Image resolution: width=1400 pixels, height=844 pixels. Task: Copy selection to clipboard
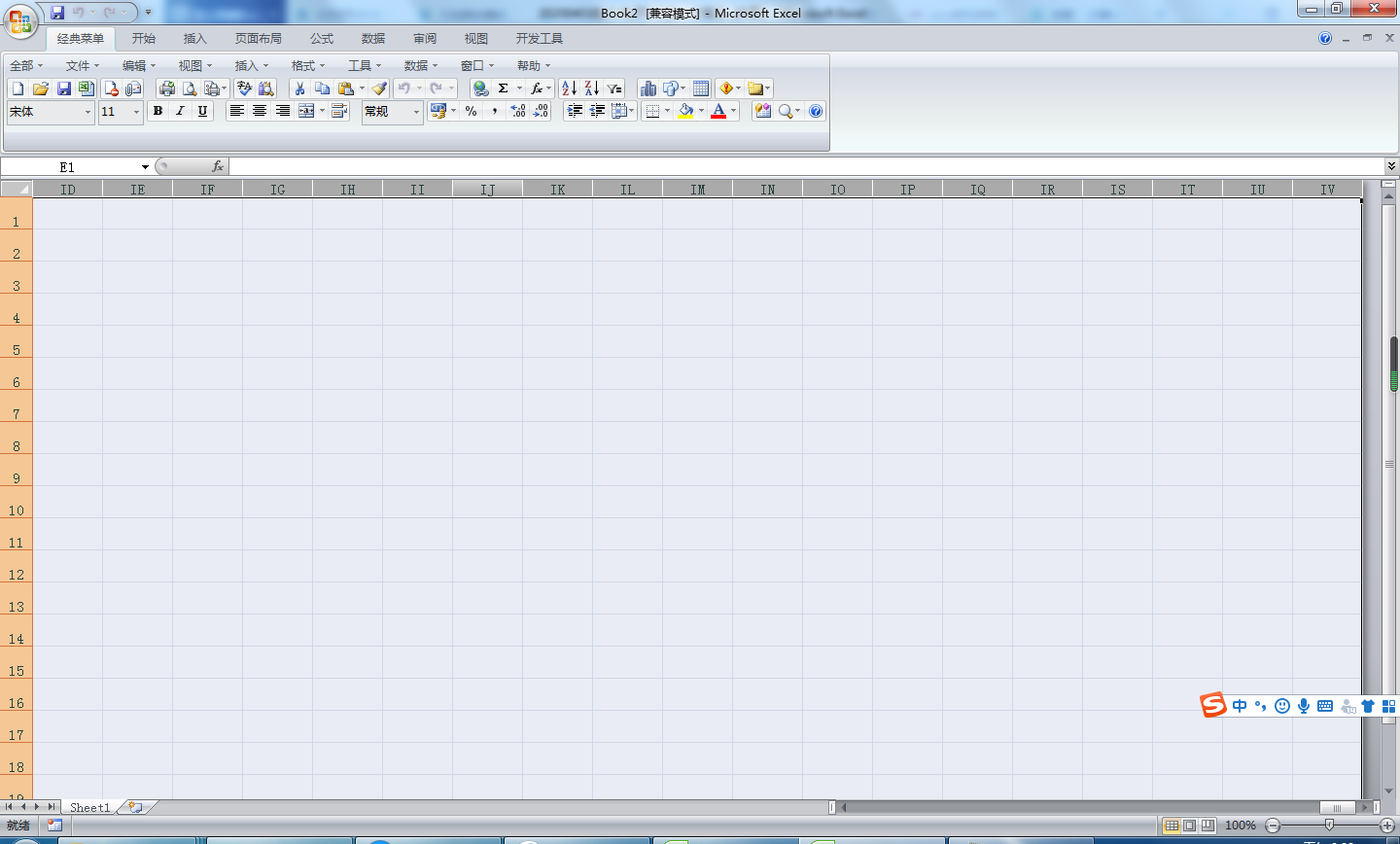coord(323,88)
